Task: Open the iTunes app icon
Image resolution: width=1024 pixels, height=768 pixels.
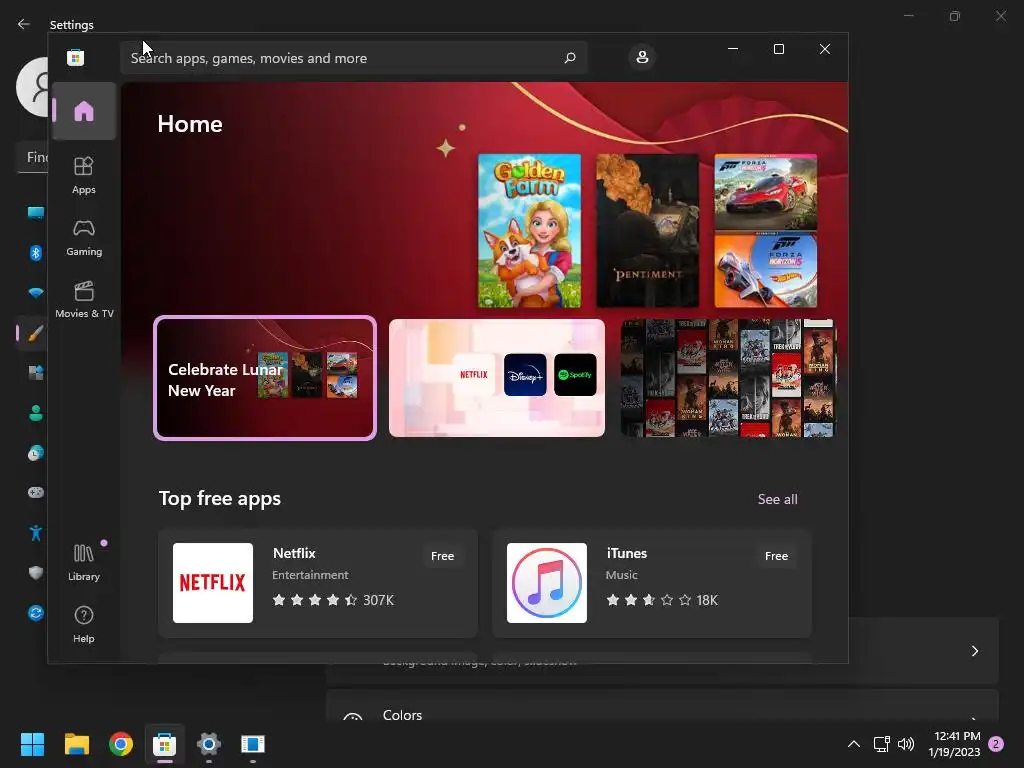Action: pos(547,583)
